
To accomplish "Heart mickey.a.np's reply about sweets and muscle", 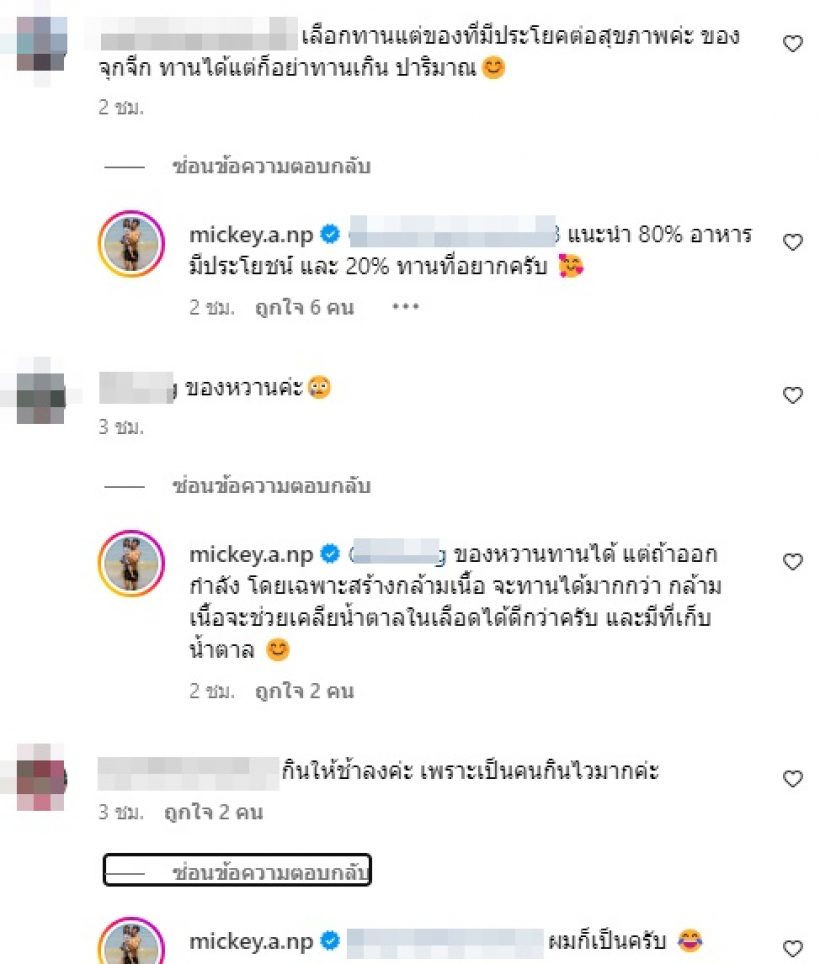I will 793,561.
